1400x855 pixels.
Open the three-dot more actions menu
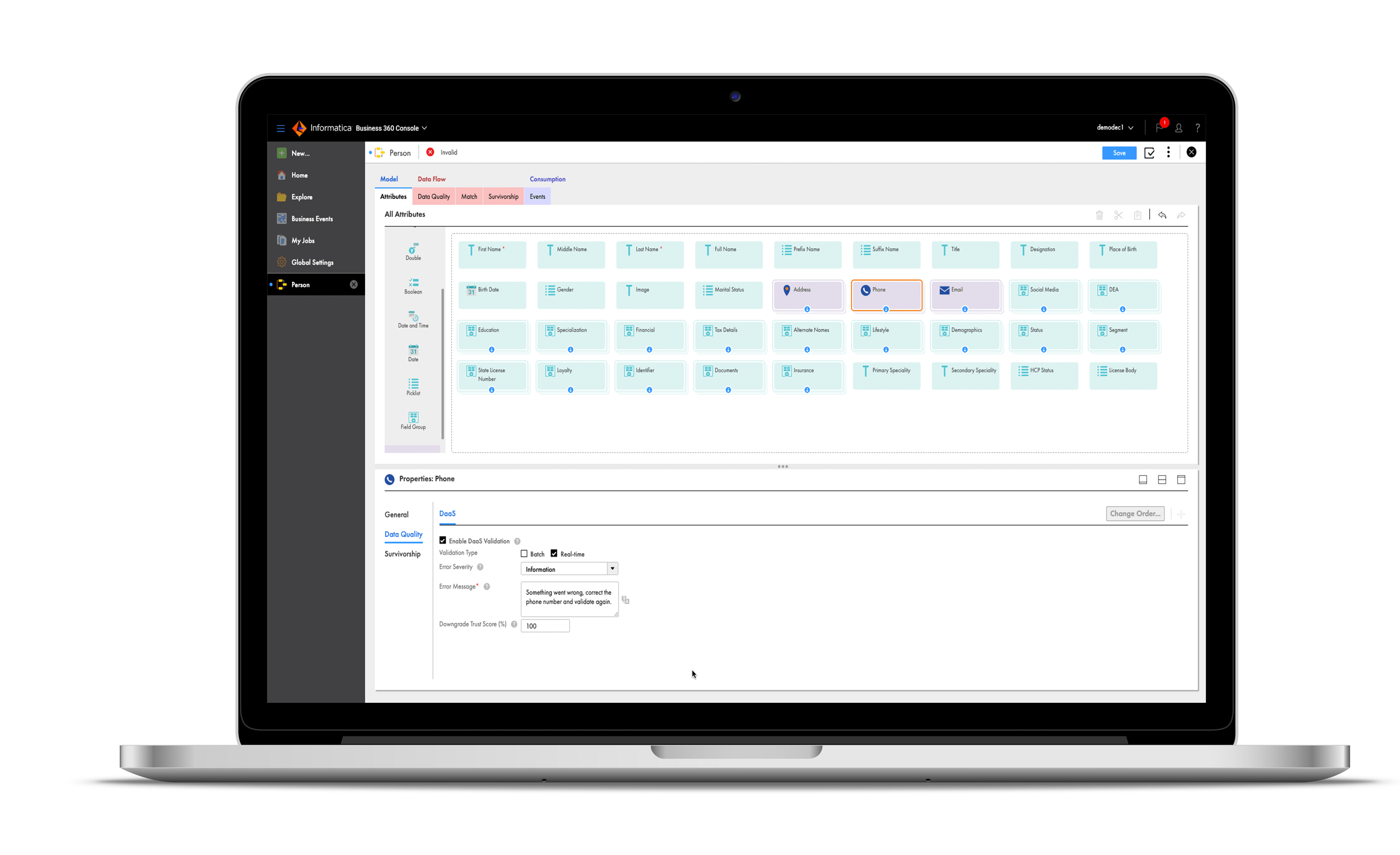coord(1168,152)
